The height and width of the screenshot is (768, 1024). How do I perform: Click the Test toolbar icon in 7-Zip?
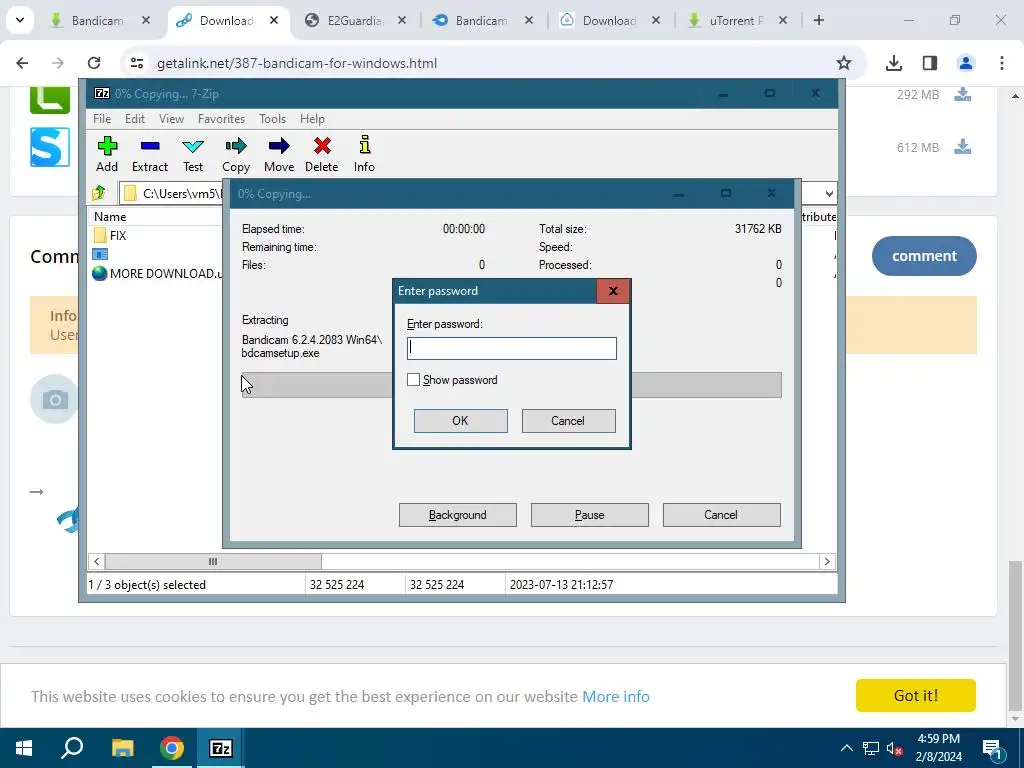193,154
